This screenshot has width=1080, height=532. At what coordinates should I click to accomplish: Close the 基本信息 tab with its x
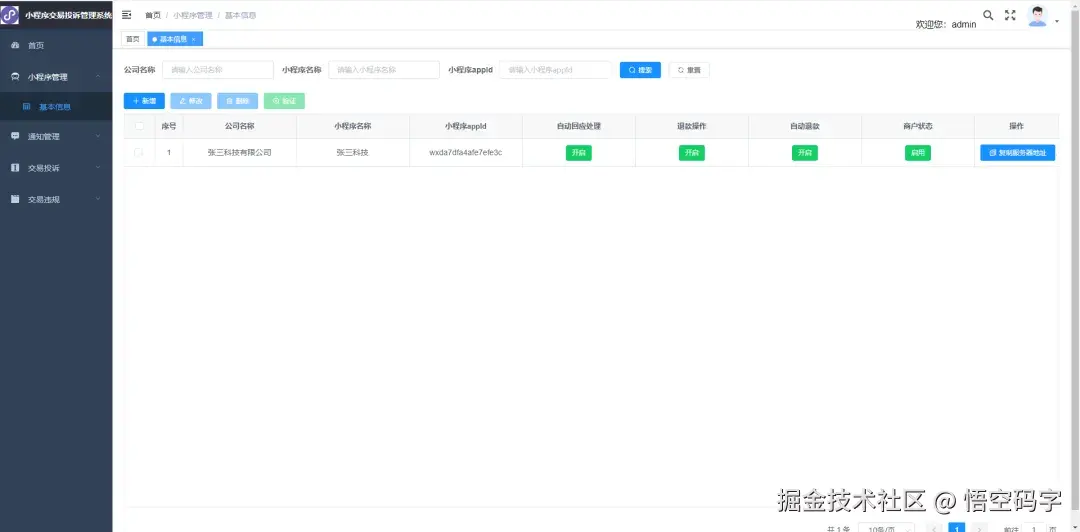point(194,39)
